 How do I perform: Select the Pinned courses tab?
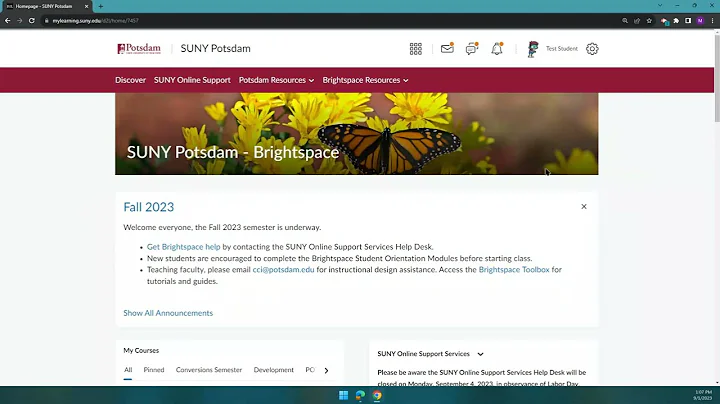pyautogui.click(x=154, y=370)
